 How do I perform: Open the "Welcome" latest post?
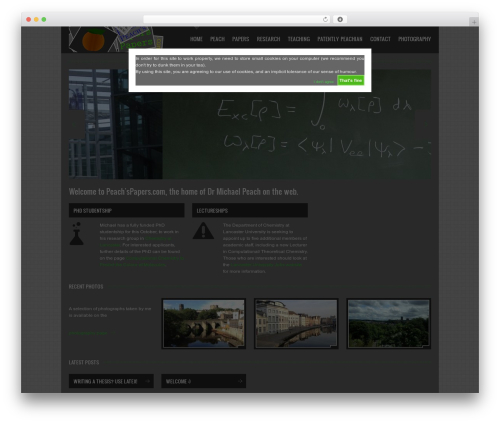point(204,381)
